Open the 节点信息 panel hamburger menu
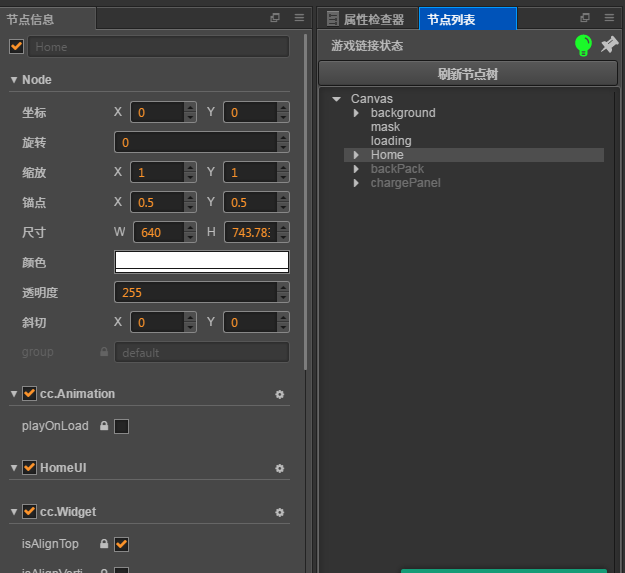625x573 pixels. point(299,18)
